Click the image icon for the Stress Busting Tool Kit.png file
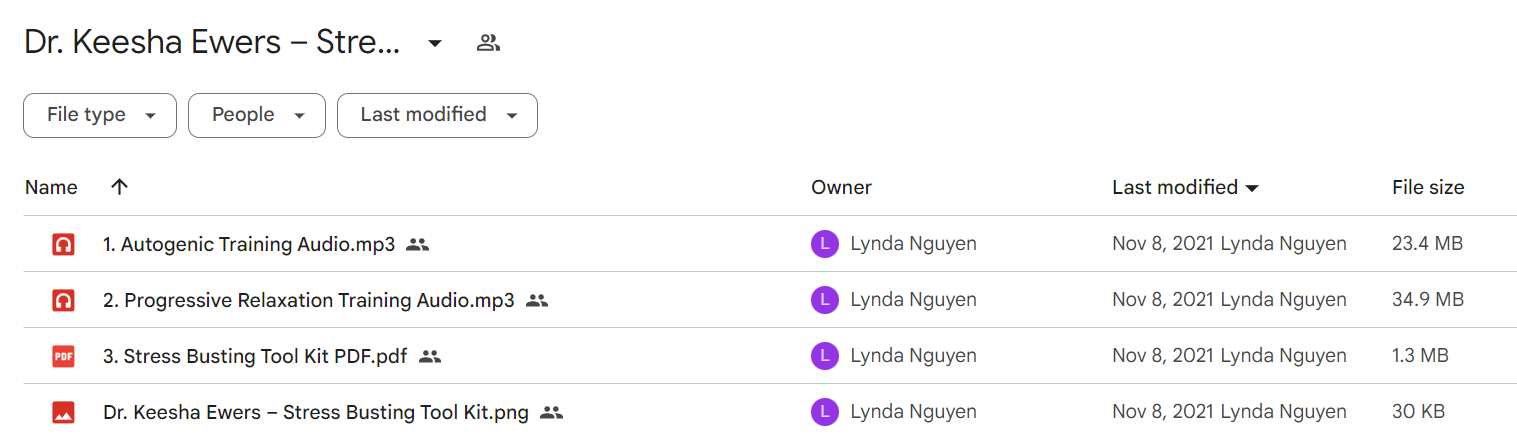 pyautogui.click(x=63, y=412)
